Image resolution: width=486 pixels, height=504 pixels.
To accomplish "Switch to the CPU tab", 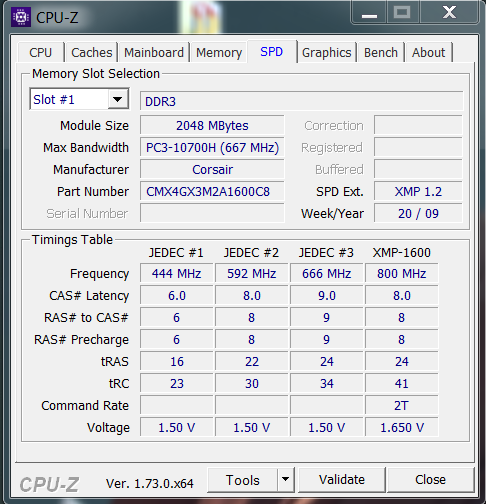I will tap(41, 52).
